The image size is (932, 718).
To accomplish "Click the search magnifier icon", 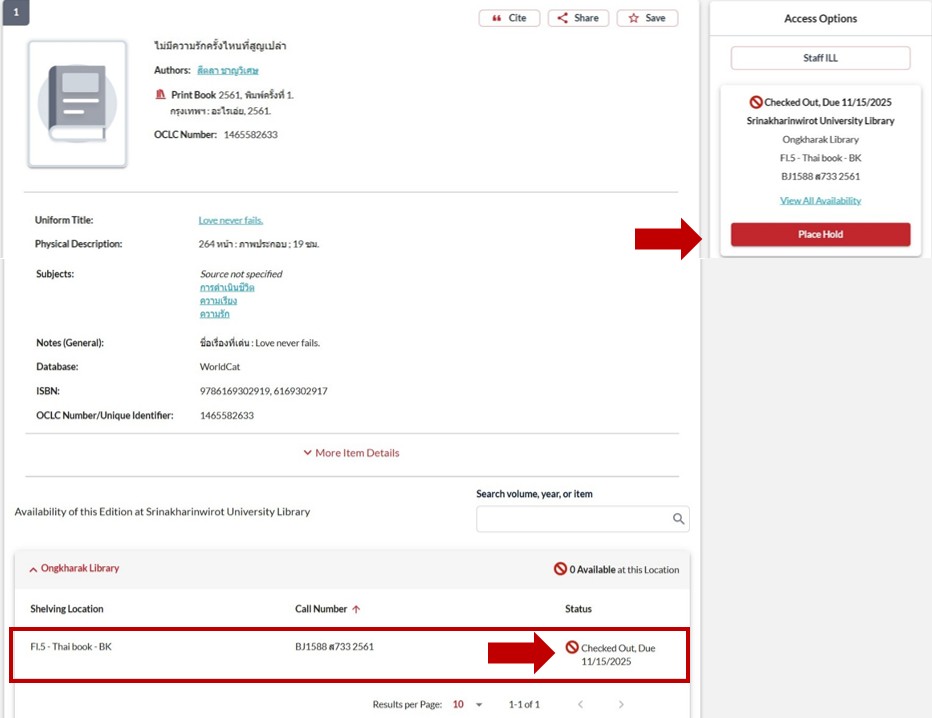I will 678,519.
